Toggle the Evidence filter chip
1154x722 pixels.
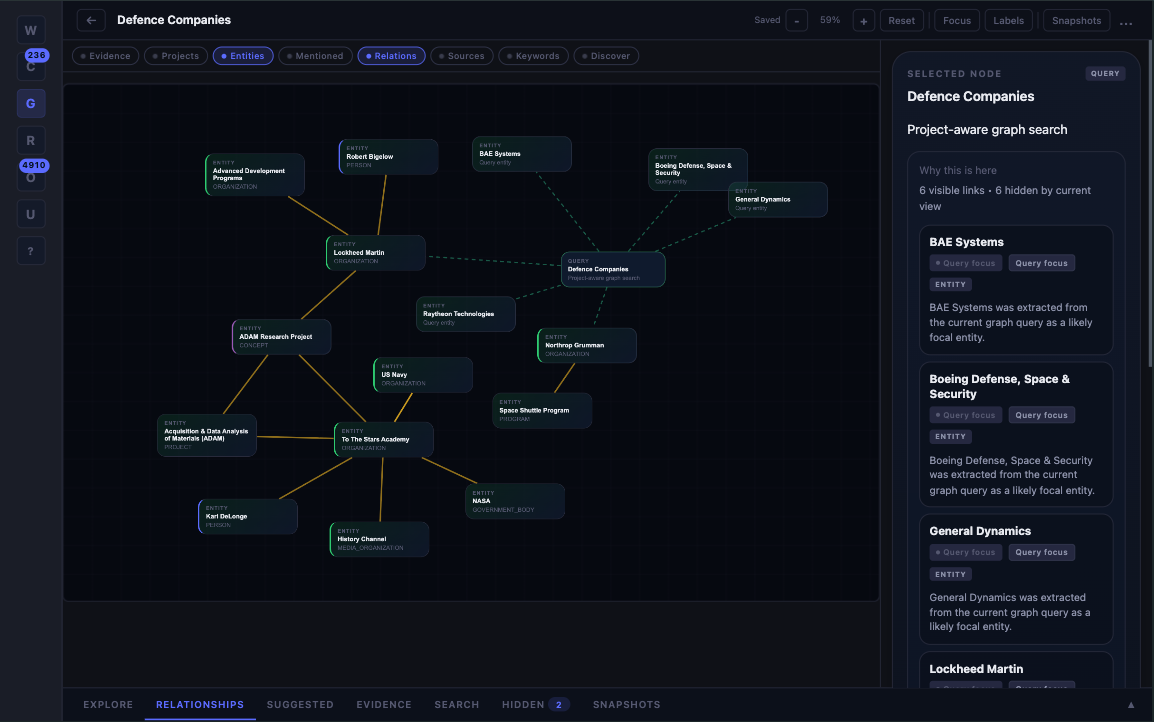point(105,56)
